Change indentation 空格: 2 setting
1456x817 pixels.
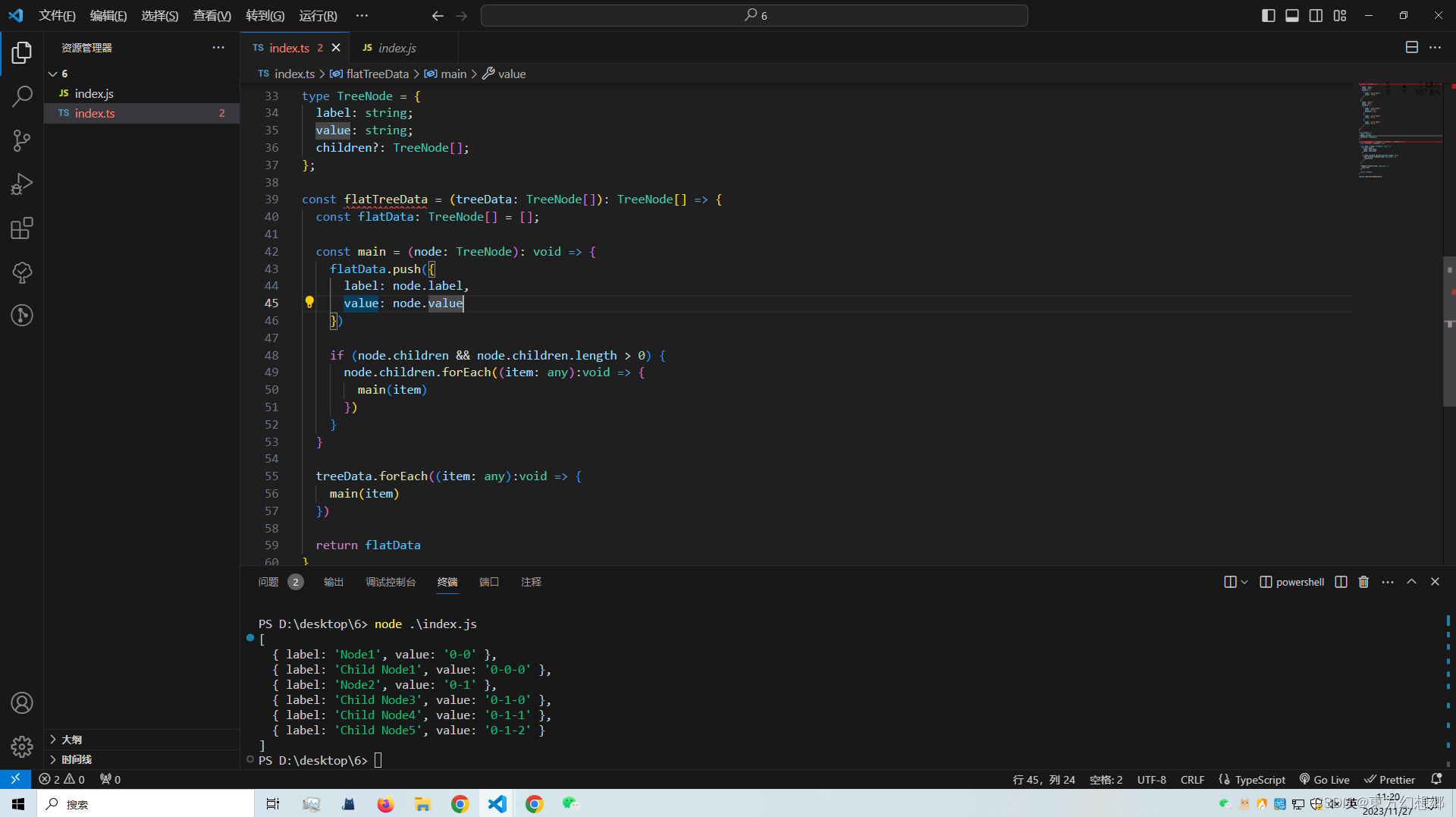click(x=1106, y=780)
